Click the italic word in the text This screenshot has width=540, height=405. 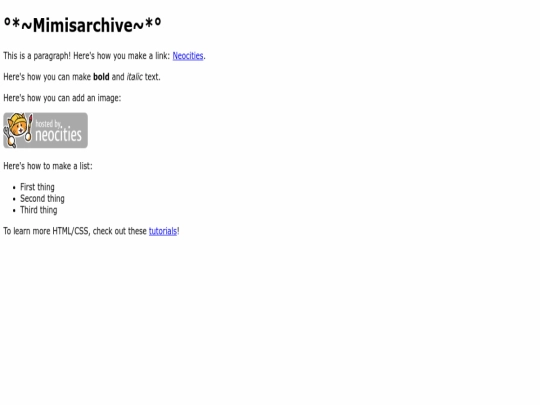point(134,77)
